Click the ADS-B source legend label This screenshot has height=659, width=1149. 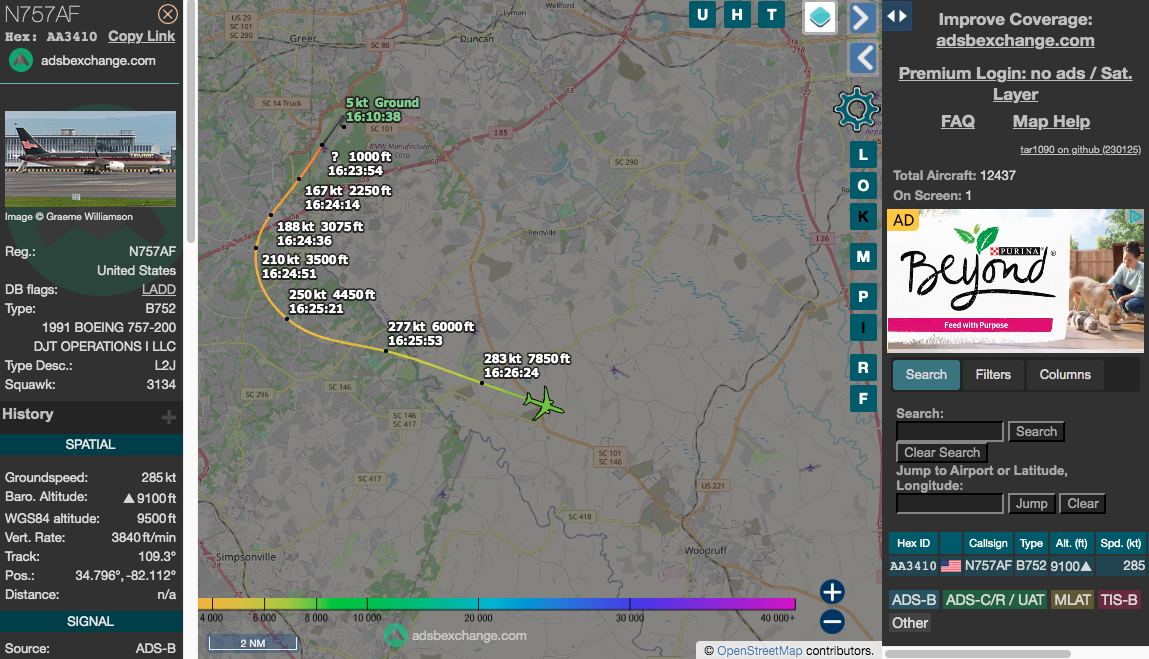coord(914,600)
